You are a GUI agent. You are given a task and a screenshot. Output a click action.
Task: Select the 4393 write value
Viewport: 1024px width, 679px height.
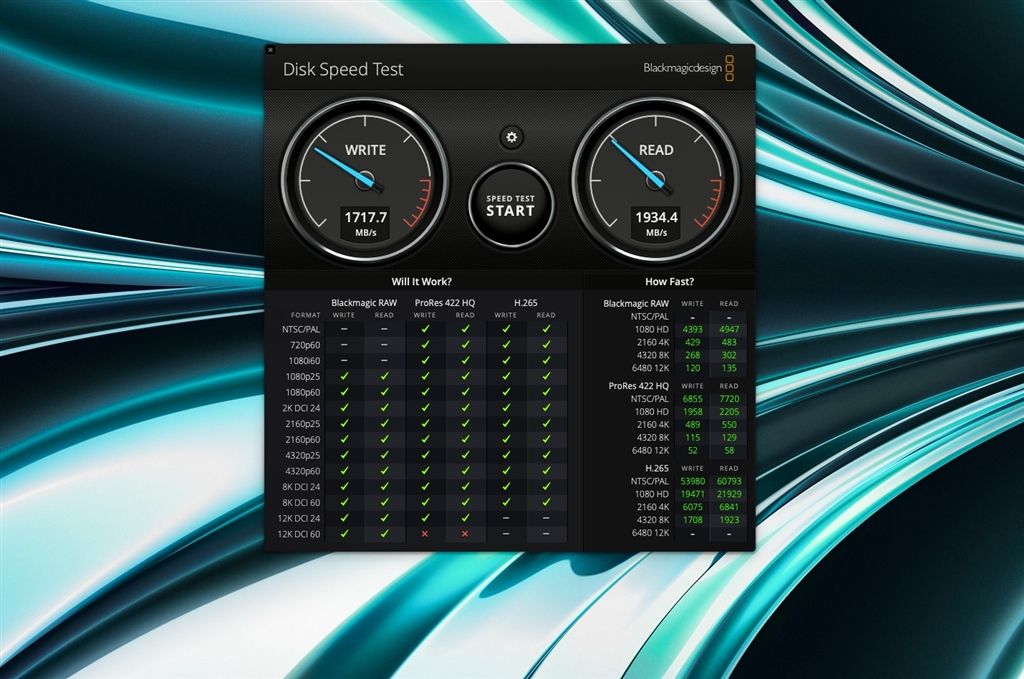[x=692, y=330]
